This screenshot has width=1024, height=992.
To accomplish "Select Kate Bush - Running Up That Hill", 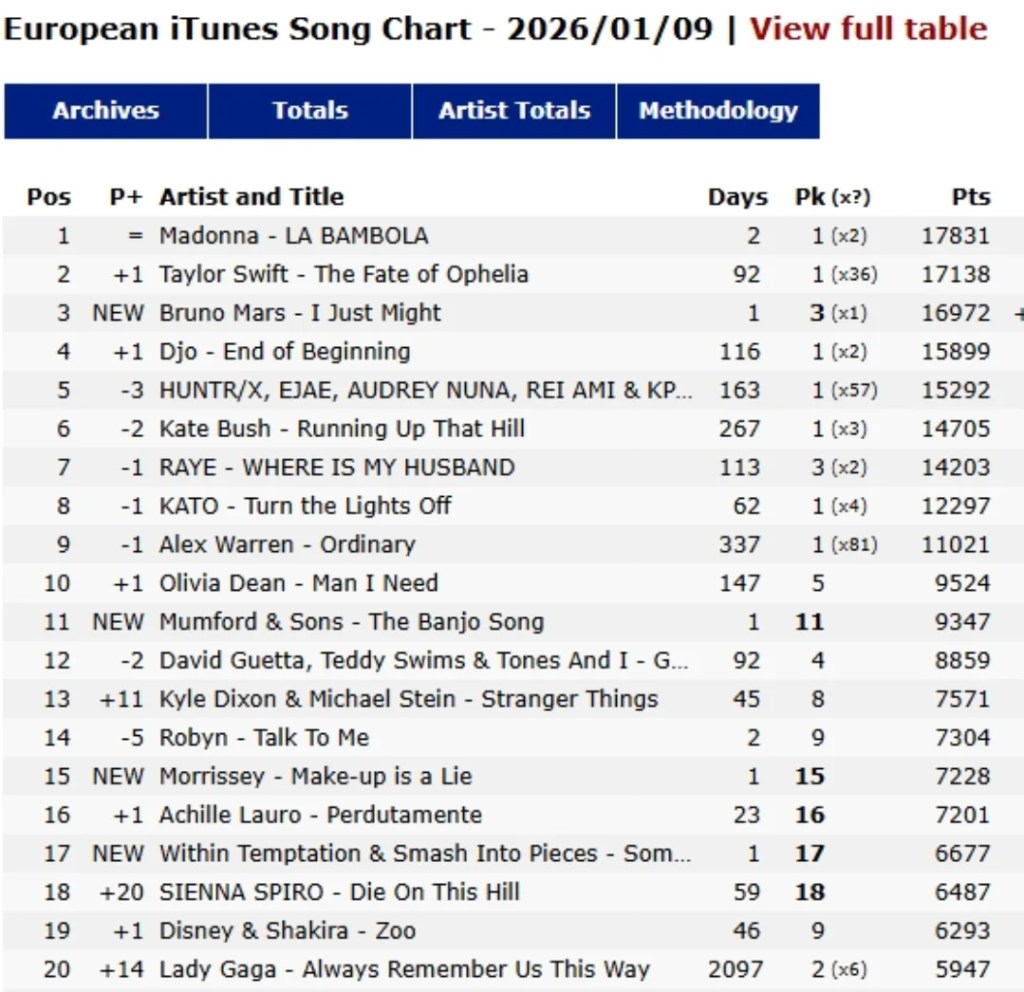I will [341, 429].
